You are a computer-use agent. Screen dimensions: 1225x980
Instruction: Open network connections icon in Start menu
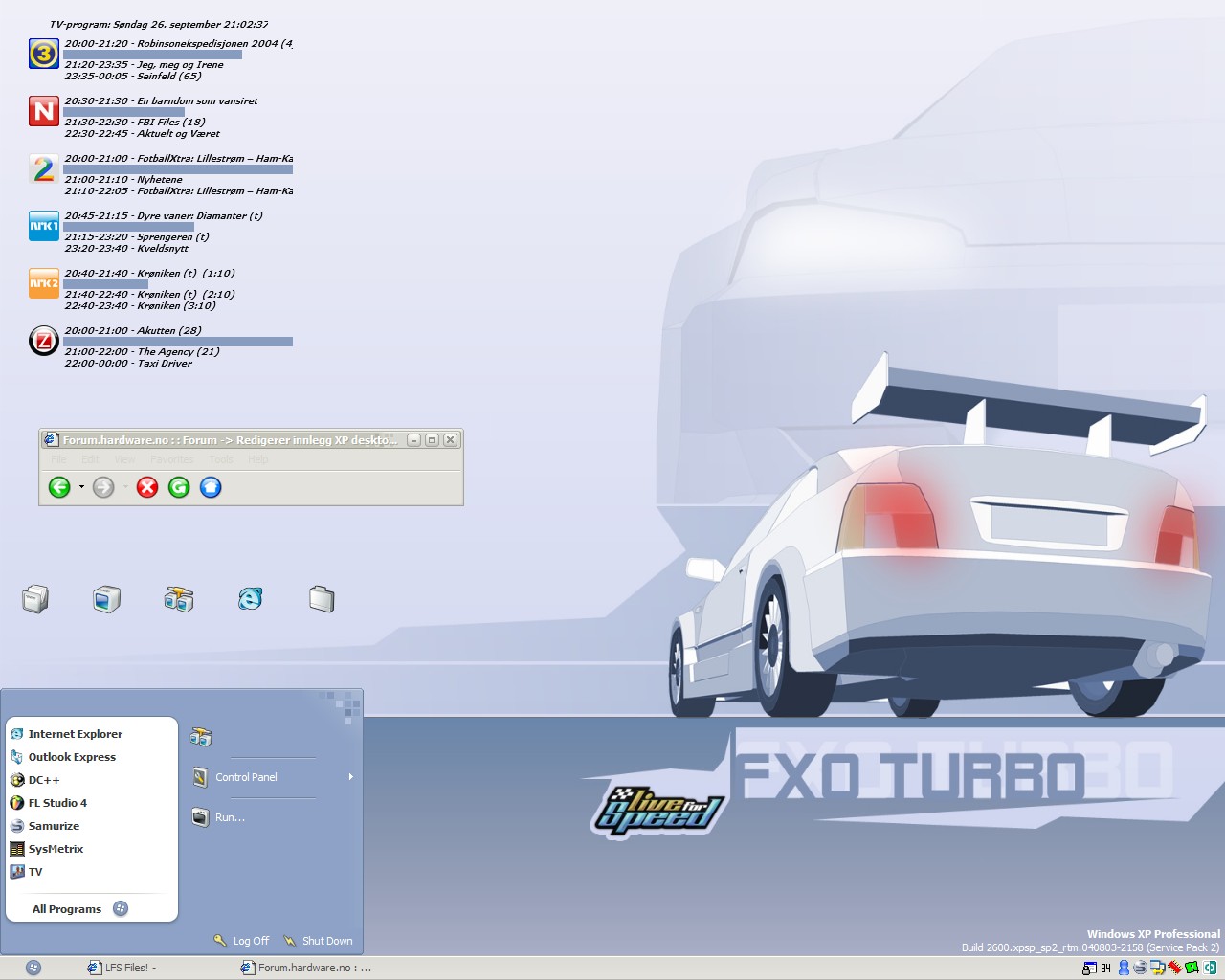tap(201, 737)
